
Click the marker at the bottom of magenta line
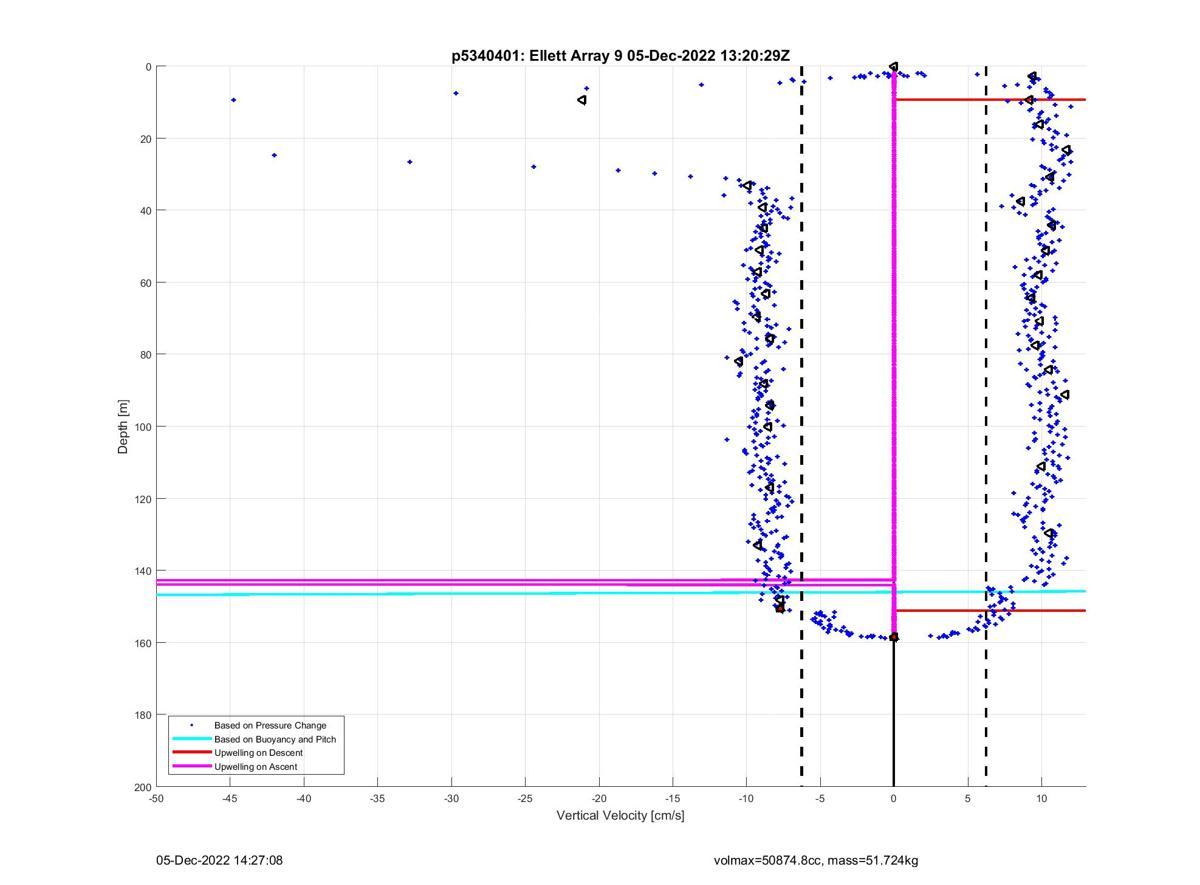(894, 637)
